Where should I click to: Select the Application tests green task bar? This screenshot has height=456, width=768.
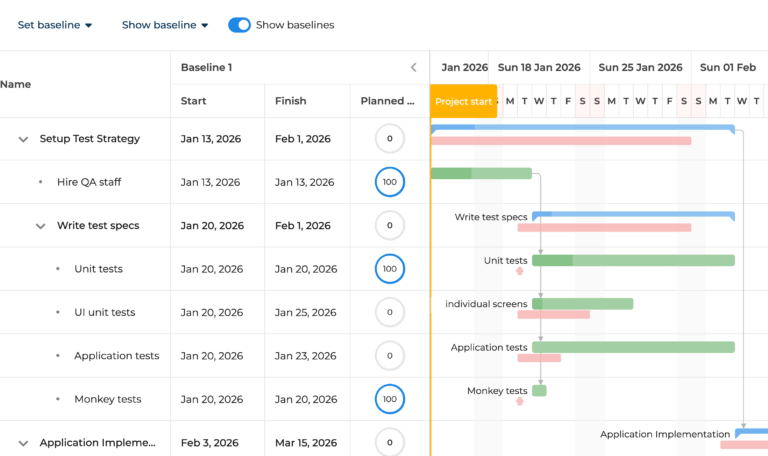pos(634,347)
